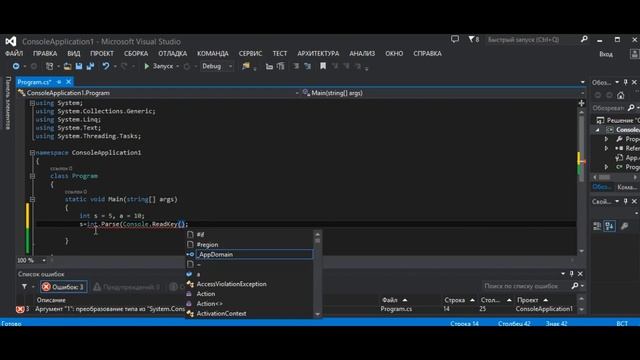The width and height of the screenshot is (640, 360).
Task: Click the comment selection toolbar icon
Action: point(296,66)
